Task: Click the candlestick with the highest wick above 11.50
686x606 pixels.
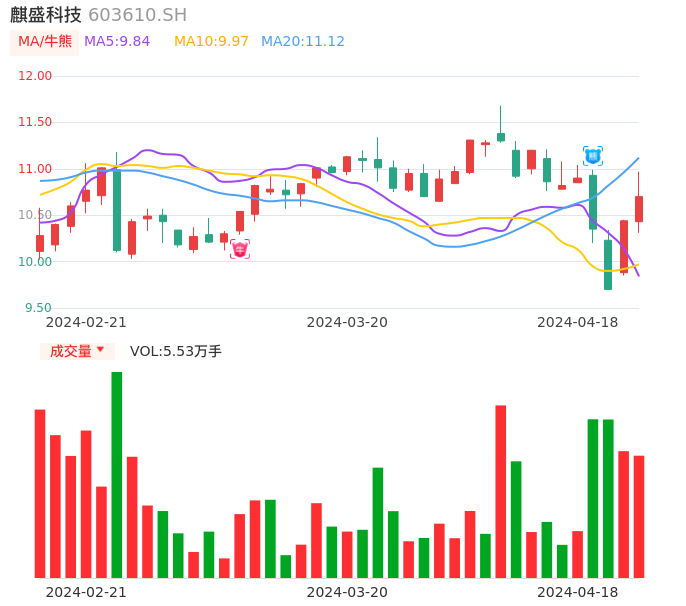Action: pos(500,137)
